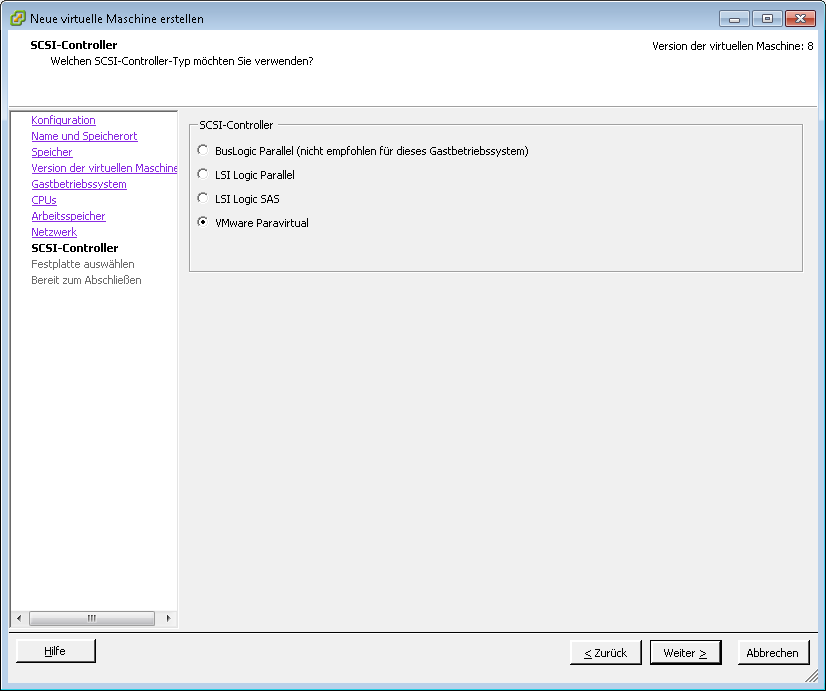Navigate to Gastbetriebssystem step
Image resolution: width=826 pixels, height=691 pixels.
click(79, 184)
